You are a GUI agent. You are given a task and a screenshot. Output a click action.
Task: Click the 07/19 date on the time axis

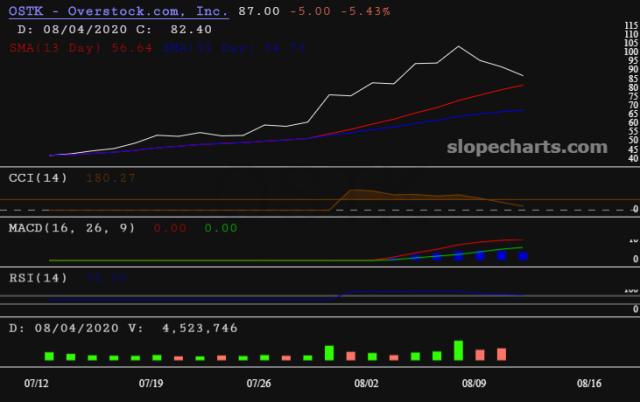click(x=151, y=383)
